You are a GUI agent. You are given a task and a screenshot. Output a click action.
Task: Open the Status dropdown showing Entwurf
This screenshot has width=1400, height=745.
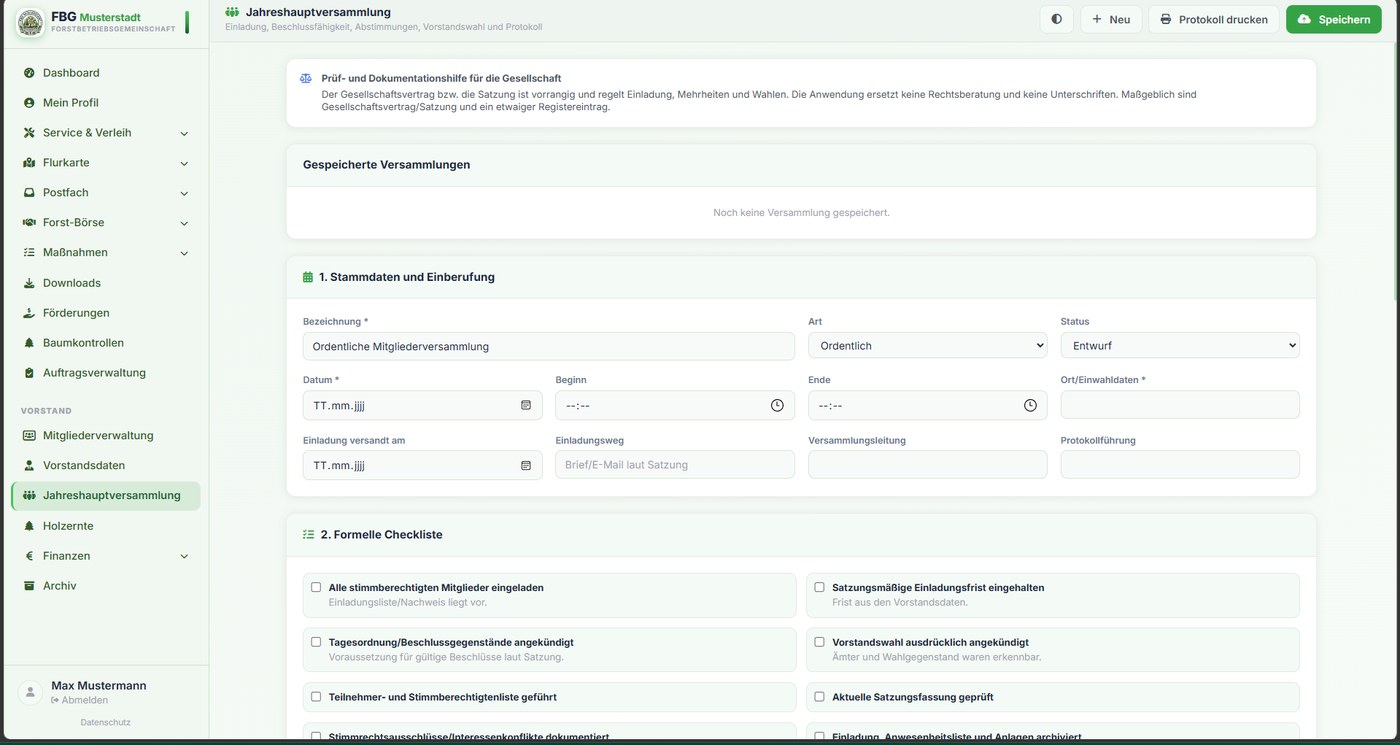click(1180, 345)
